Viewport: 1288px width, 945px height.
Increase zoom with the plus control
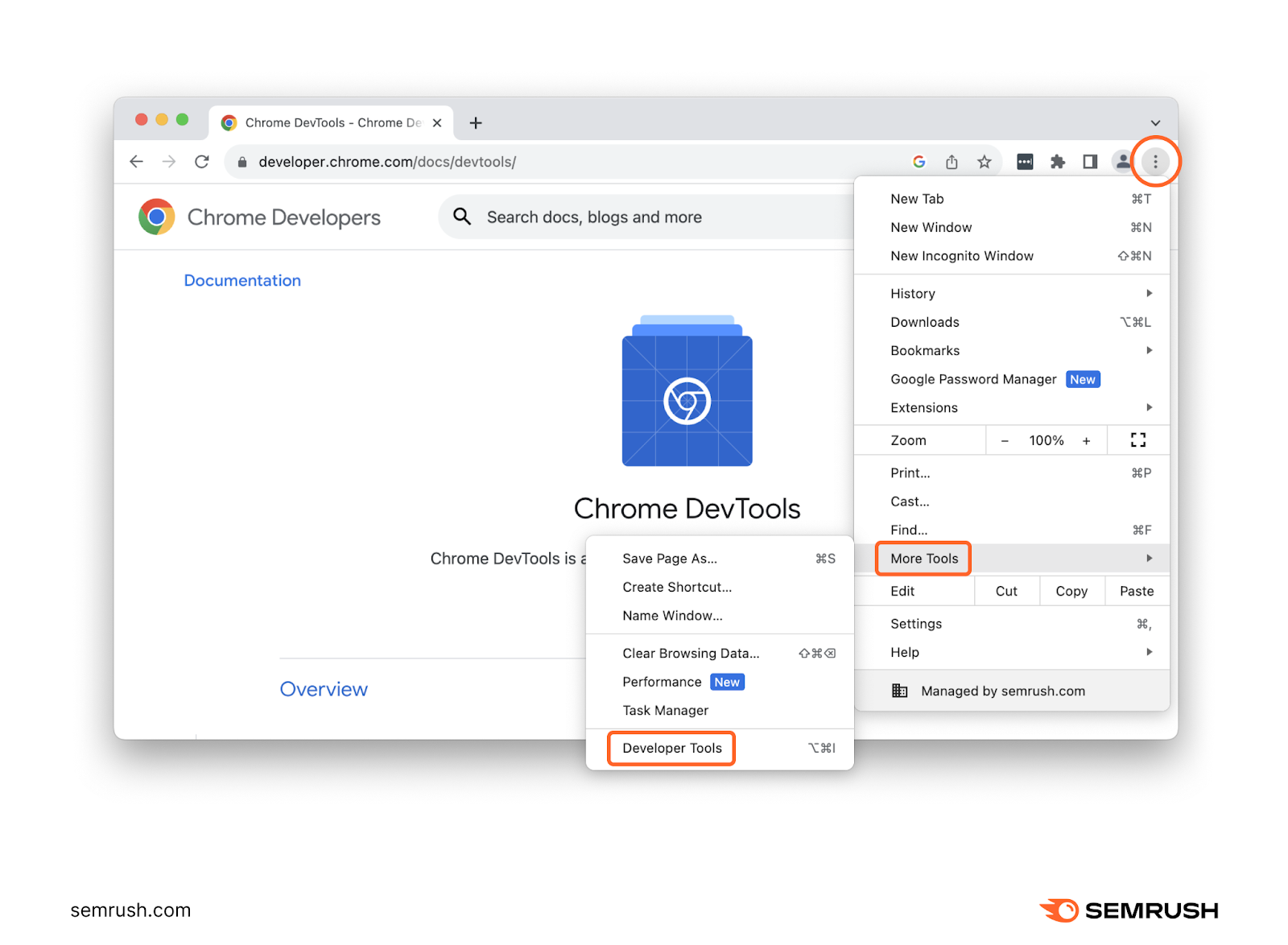(x=1086, y=439)
